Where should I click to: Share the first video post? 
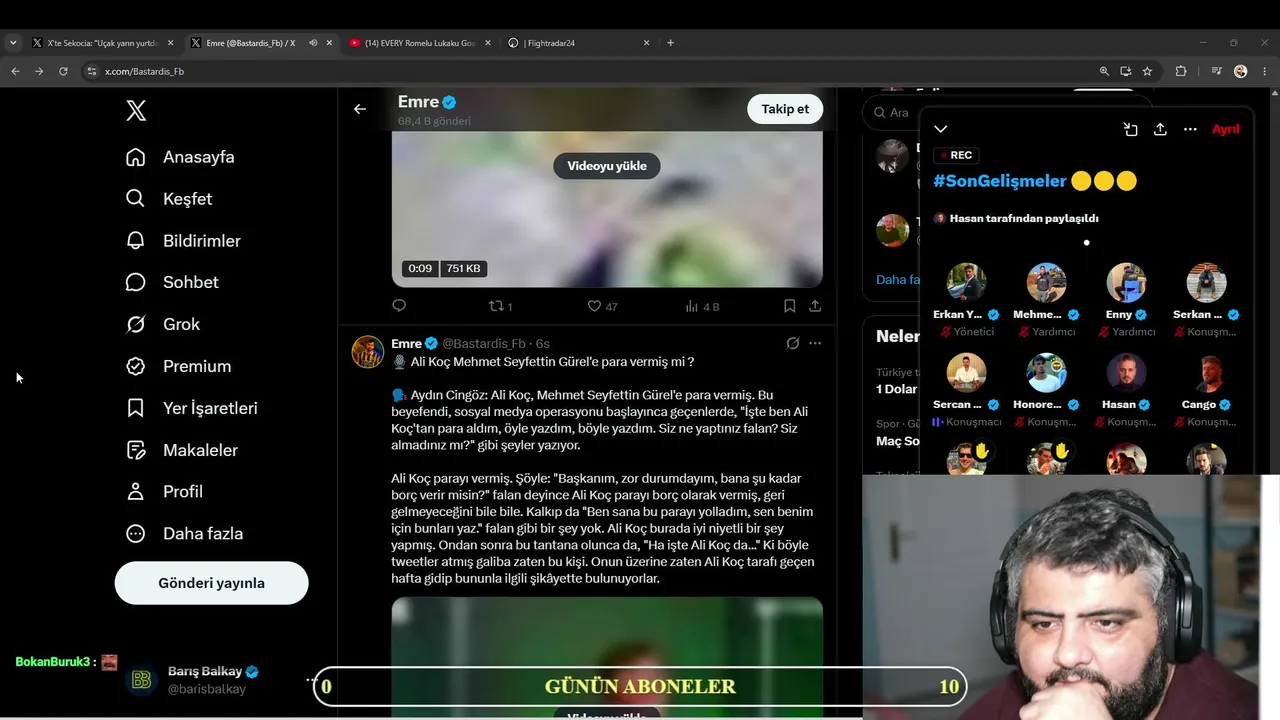[815, 306]
